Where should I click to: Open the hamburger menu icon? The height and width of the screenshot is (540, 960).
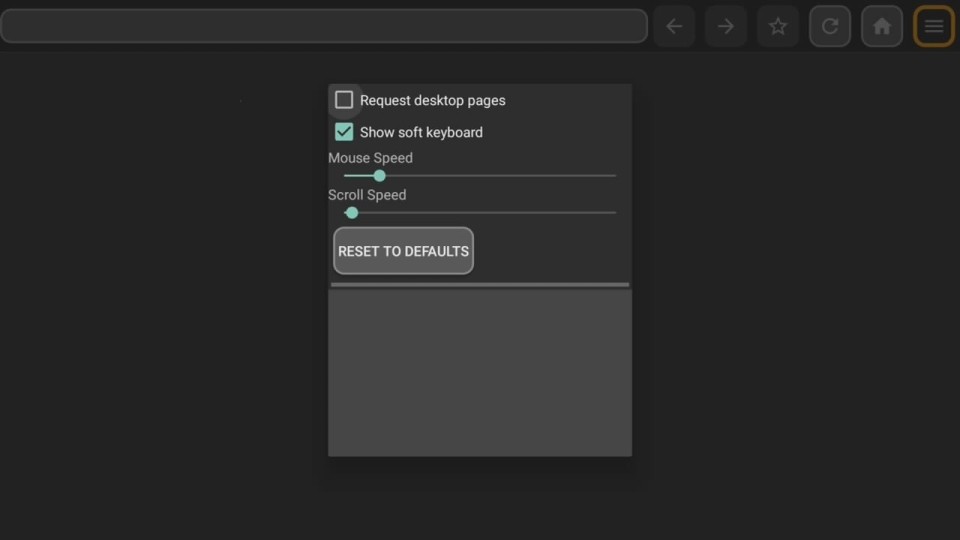(934, 26)
